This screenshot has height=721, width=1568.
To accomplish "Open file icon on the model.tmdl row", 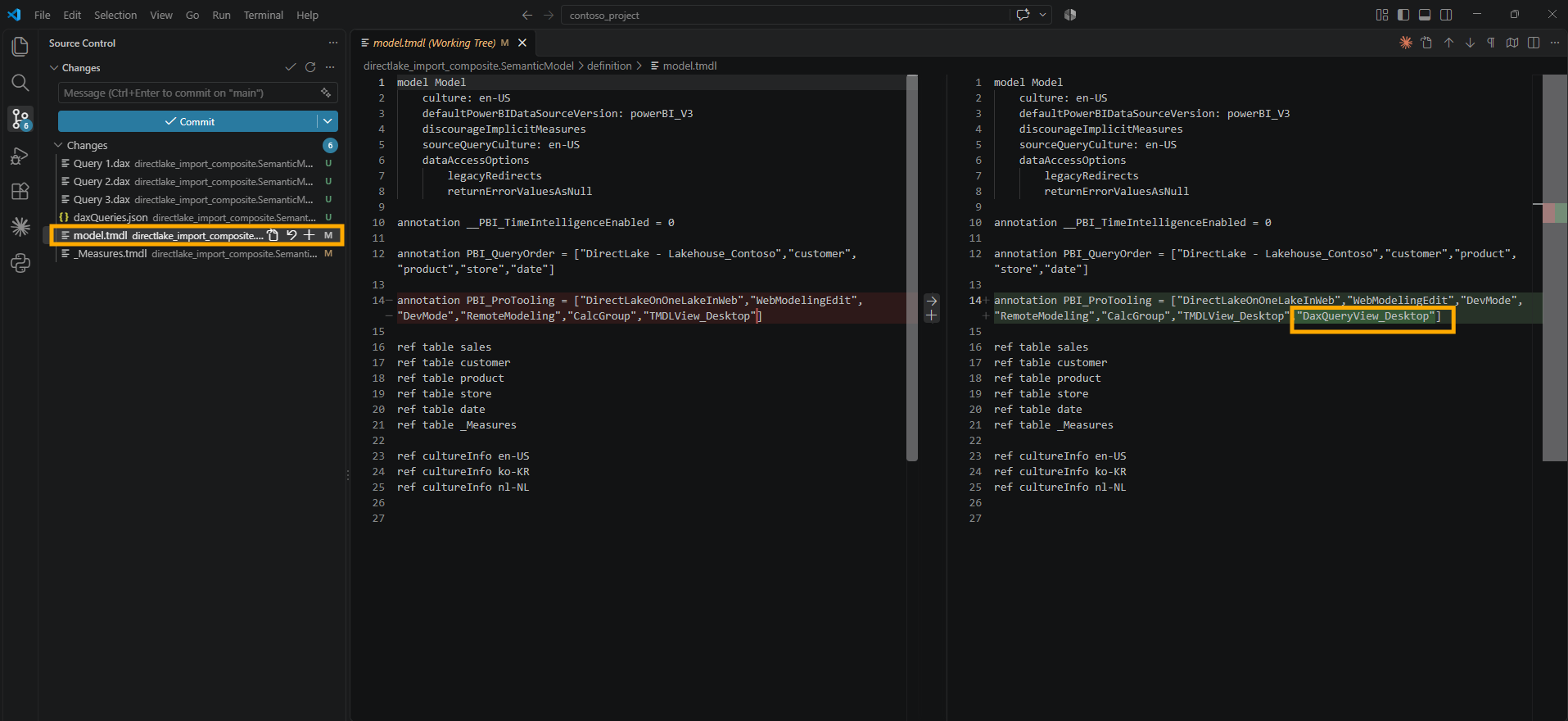I will click(273, 235).
